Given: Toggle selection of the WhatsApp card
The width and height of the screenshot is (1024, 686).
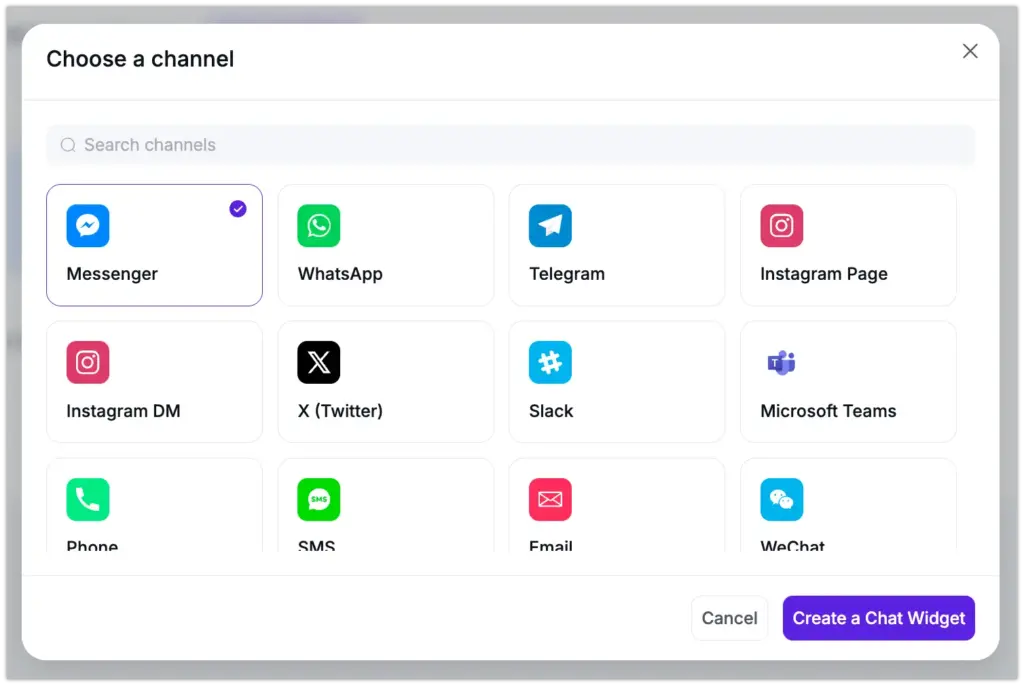Looking at the screenshot, I should [386, 245].
